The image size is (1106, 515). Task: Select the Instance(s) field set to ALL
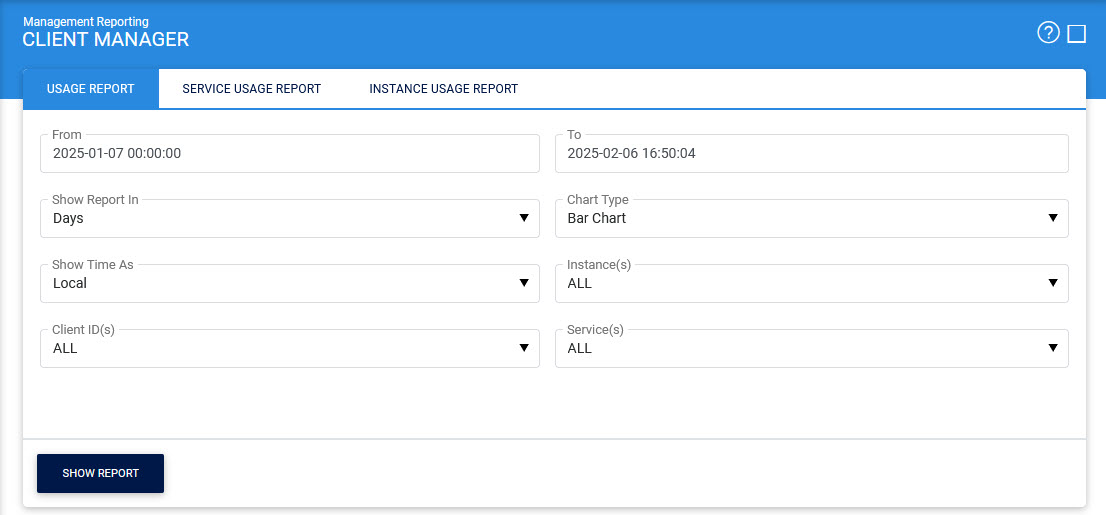800,284
